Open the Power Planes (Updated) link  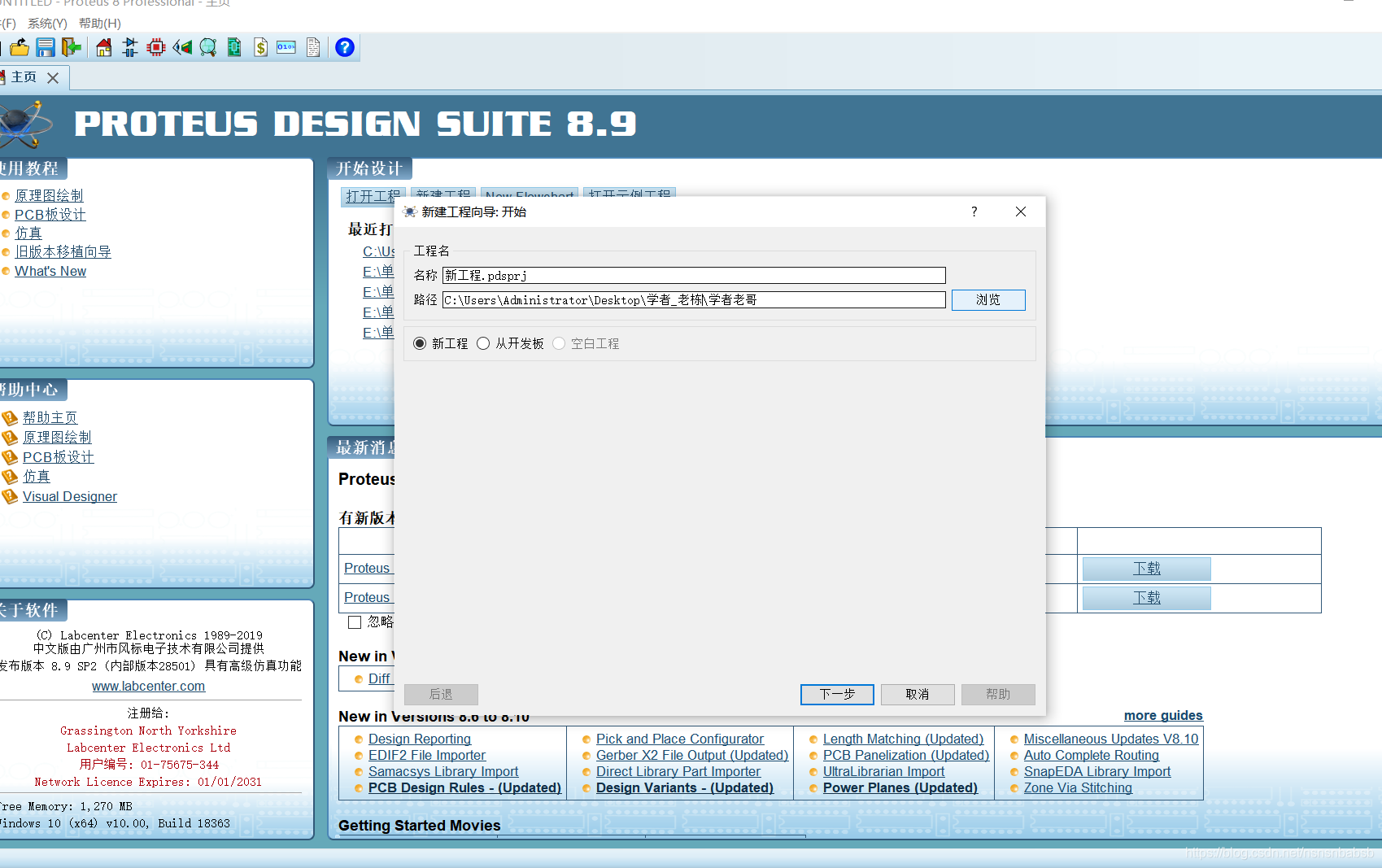pyautogui.click(x=900, y=787)
